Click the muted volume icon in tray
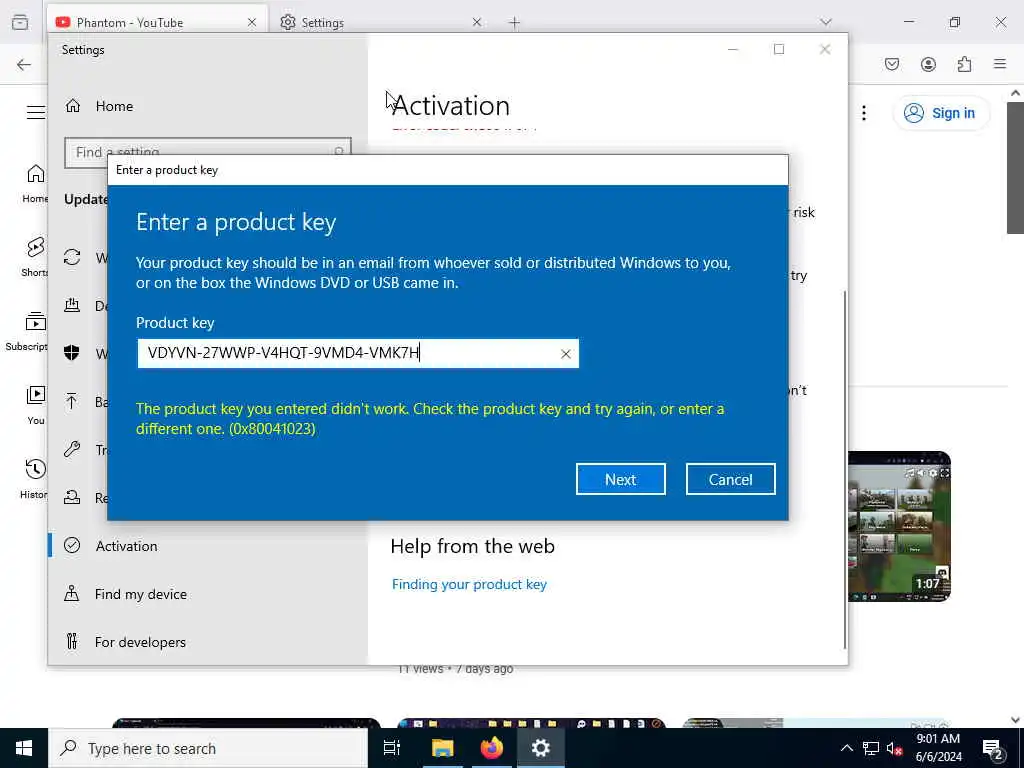This screenshot has height=768, width=1024. click(x=894, y=749)
